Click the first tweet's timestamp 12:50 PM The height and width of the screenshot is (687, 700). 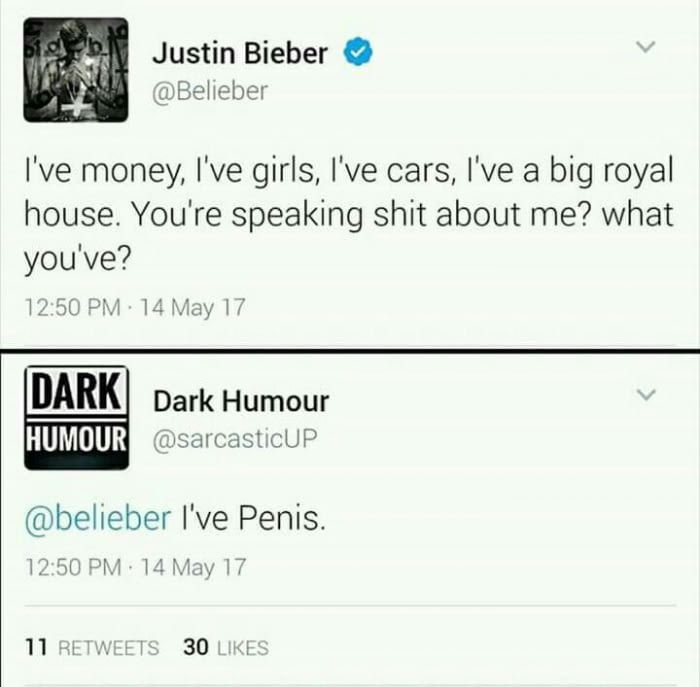73,308
